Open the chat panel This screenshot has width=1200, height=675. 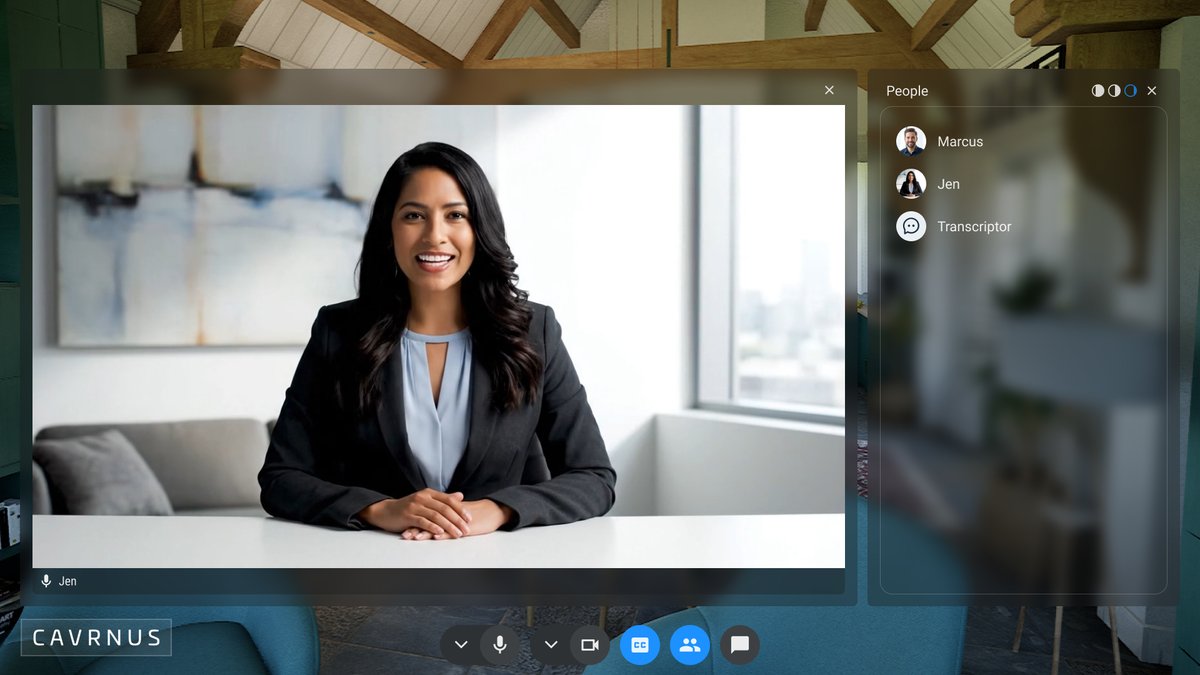click(x=740, y=645)
